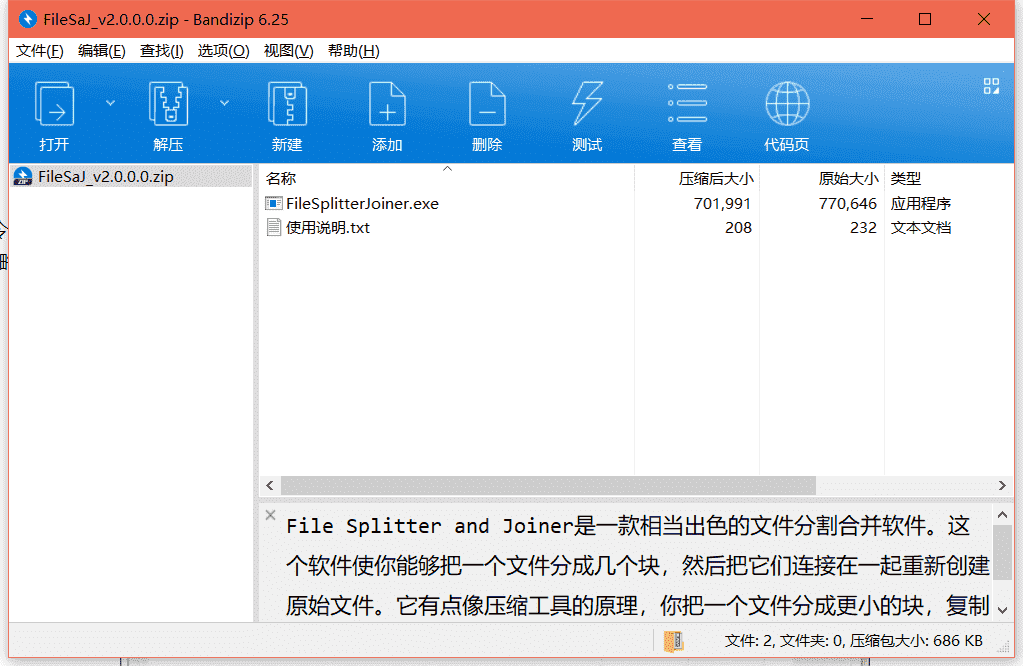Click the compressed size 208 cell

[738, 228]
